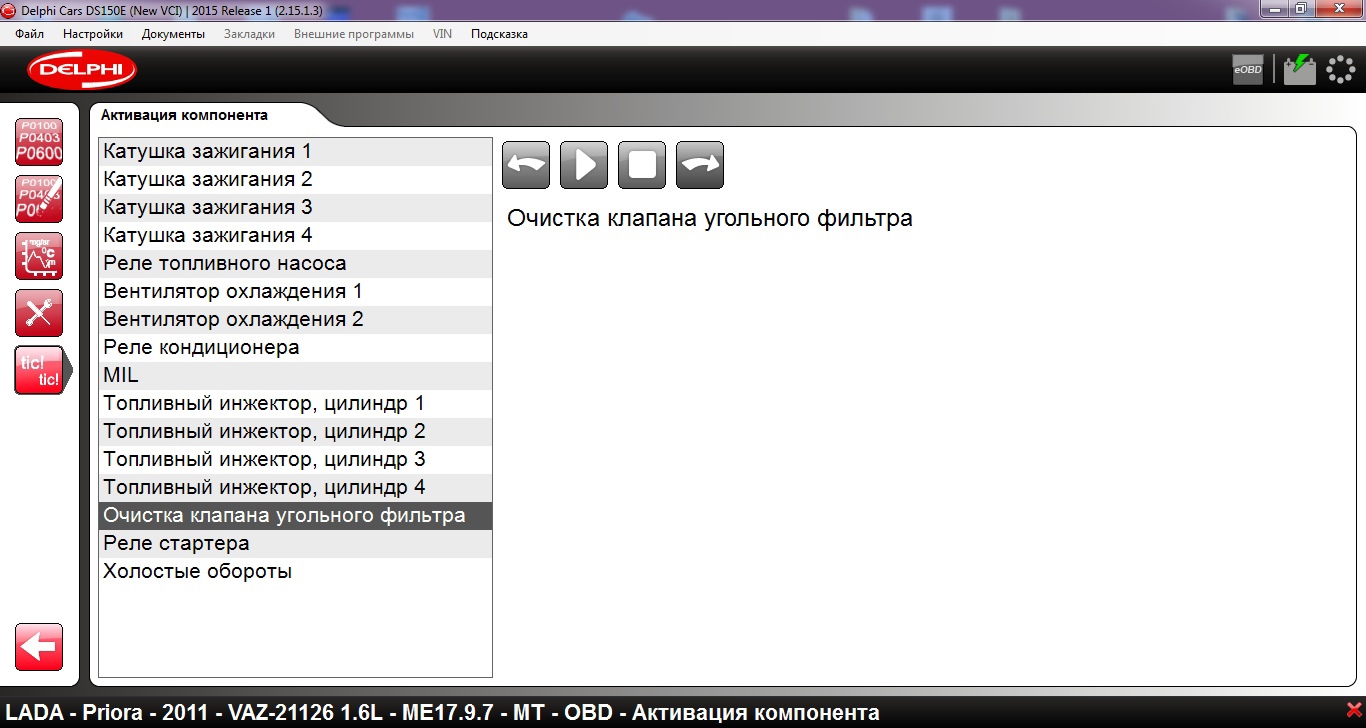
Task: Open the Настройки menu
Action: 93,34
